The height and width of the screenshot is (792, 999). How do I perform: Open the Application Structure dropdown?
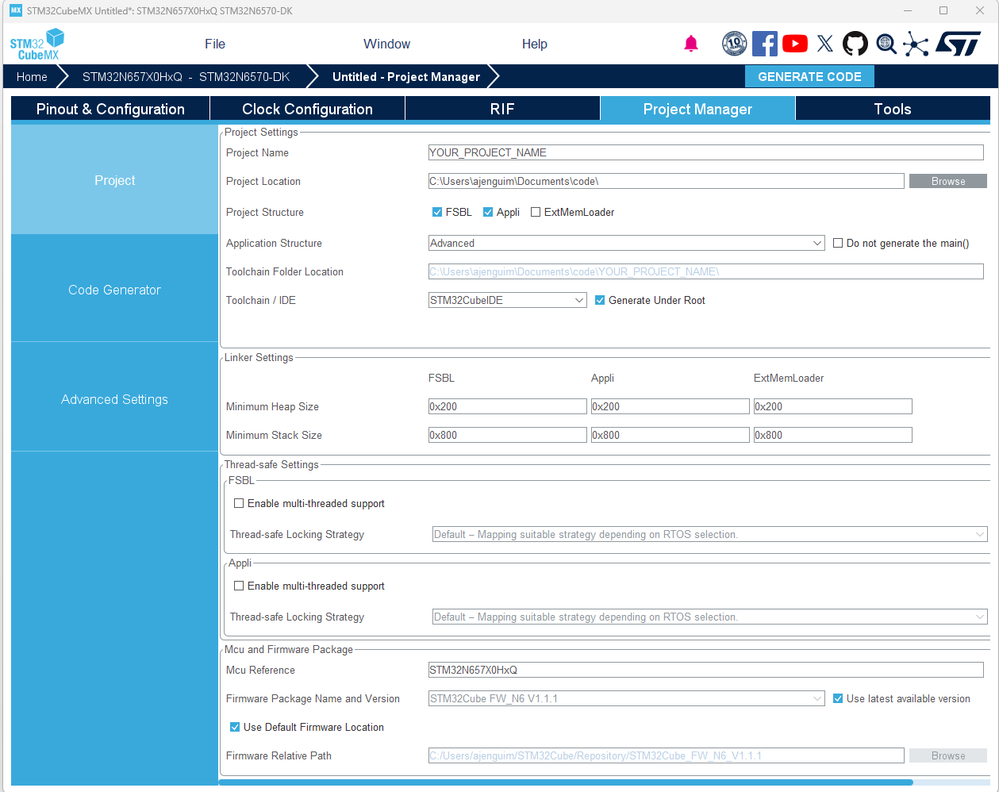pyautogui.click(x=626, y=243)
